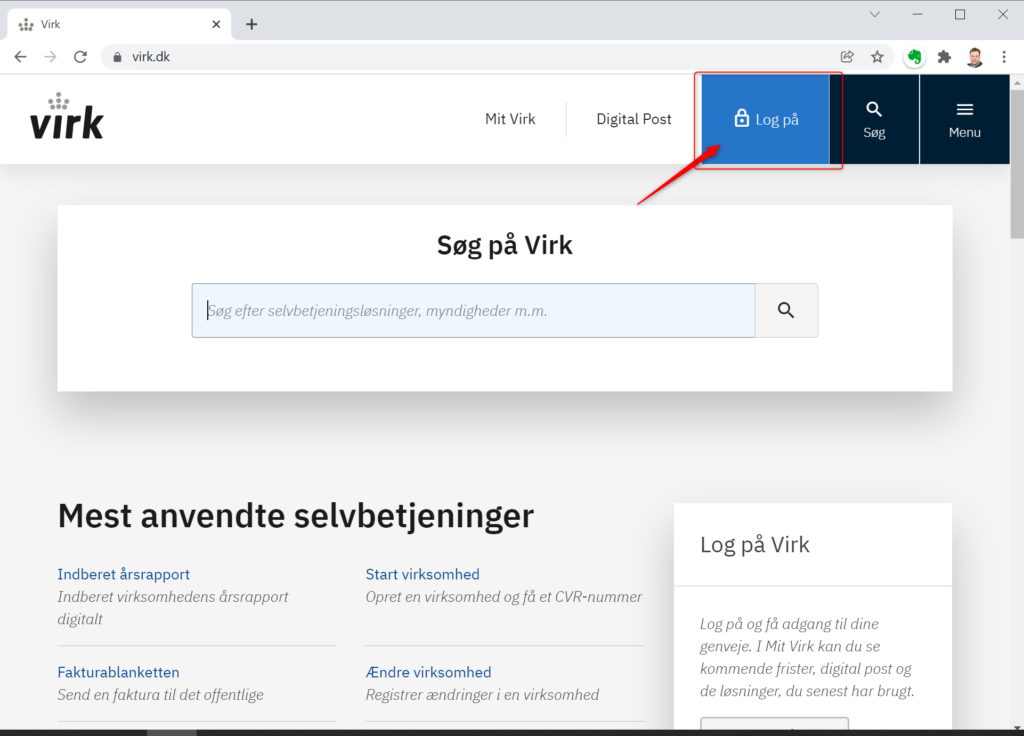Click the browser forward arrow

click(50, 57)
